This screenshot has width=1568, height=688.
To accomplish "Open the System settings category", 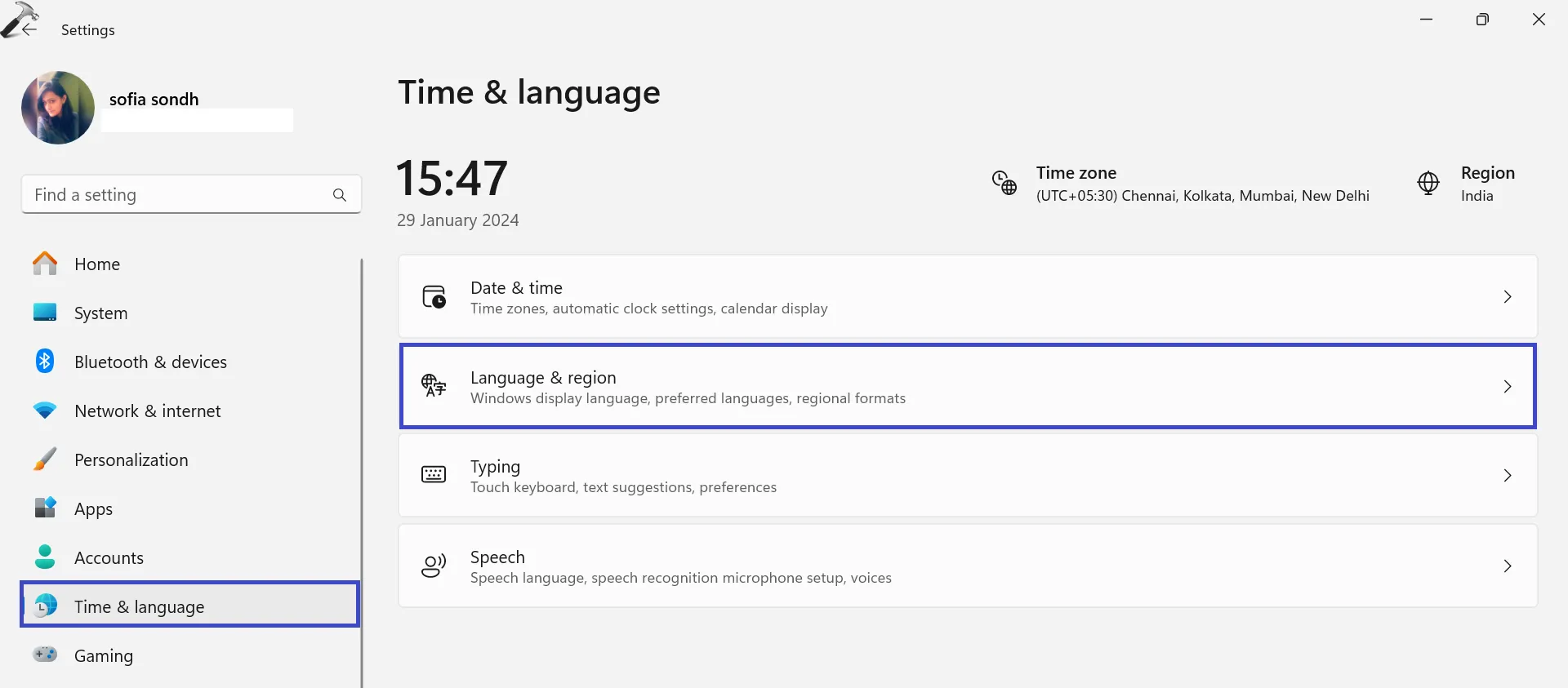I will pyautogui.click(x=100, y=313).
